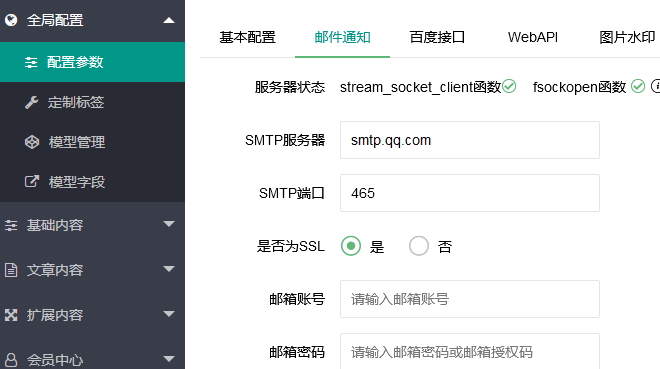660x369 pixels.
Task: Click the 邮箱账号 label
Action: click(x=297, y=299)
